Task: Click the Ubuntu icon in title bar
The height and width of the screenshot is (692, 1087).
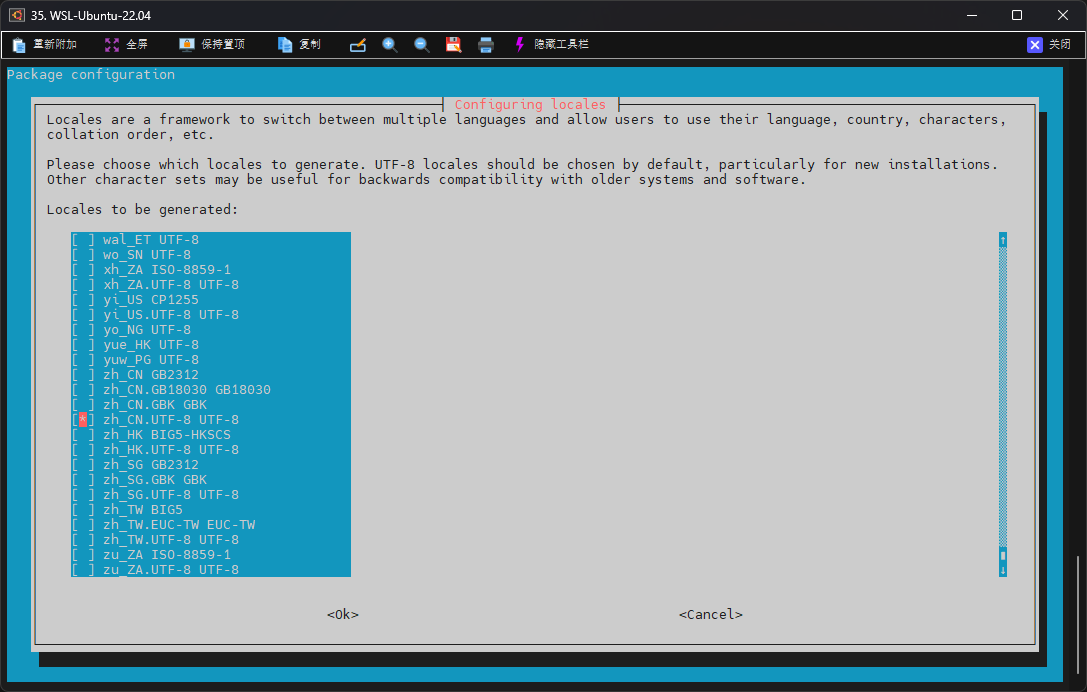Action: (17, 15)
